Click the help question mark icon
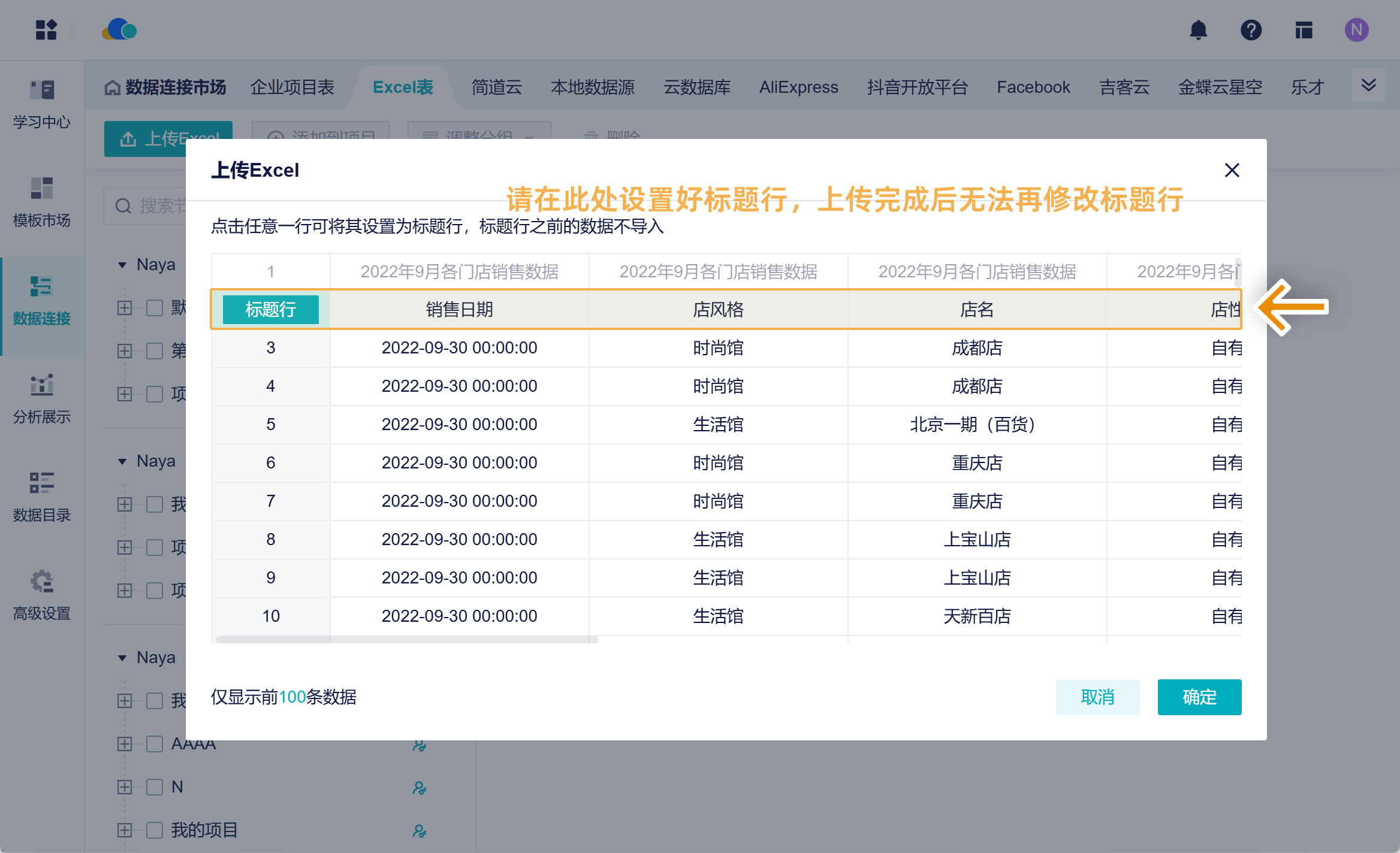This screenshot has width=1400, height=853. tap(1251, 30)
